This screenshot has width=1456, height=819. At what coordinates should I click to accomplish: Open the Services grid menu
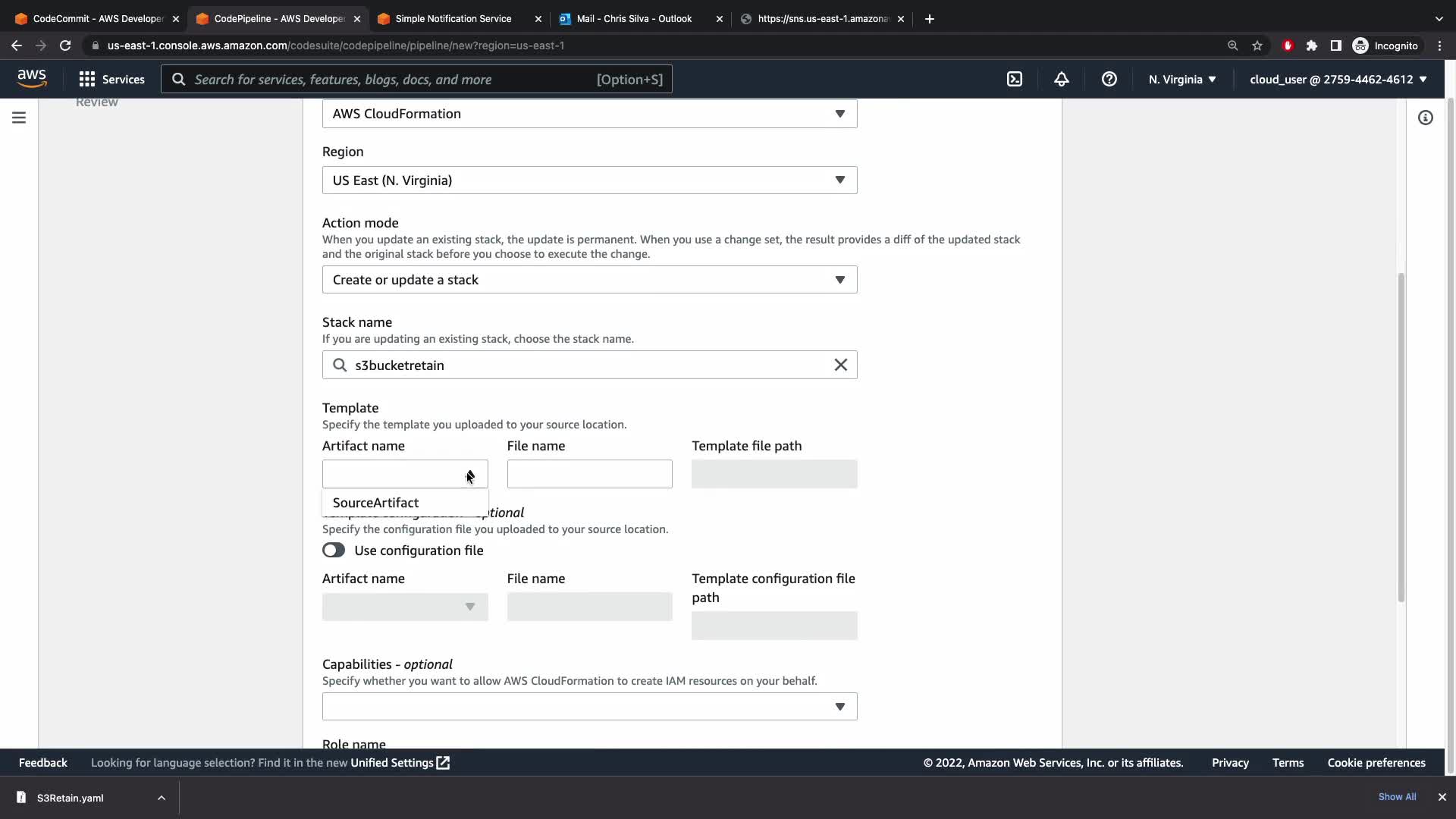point(111,79)
